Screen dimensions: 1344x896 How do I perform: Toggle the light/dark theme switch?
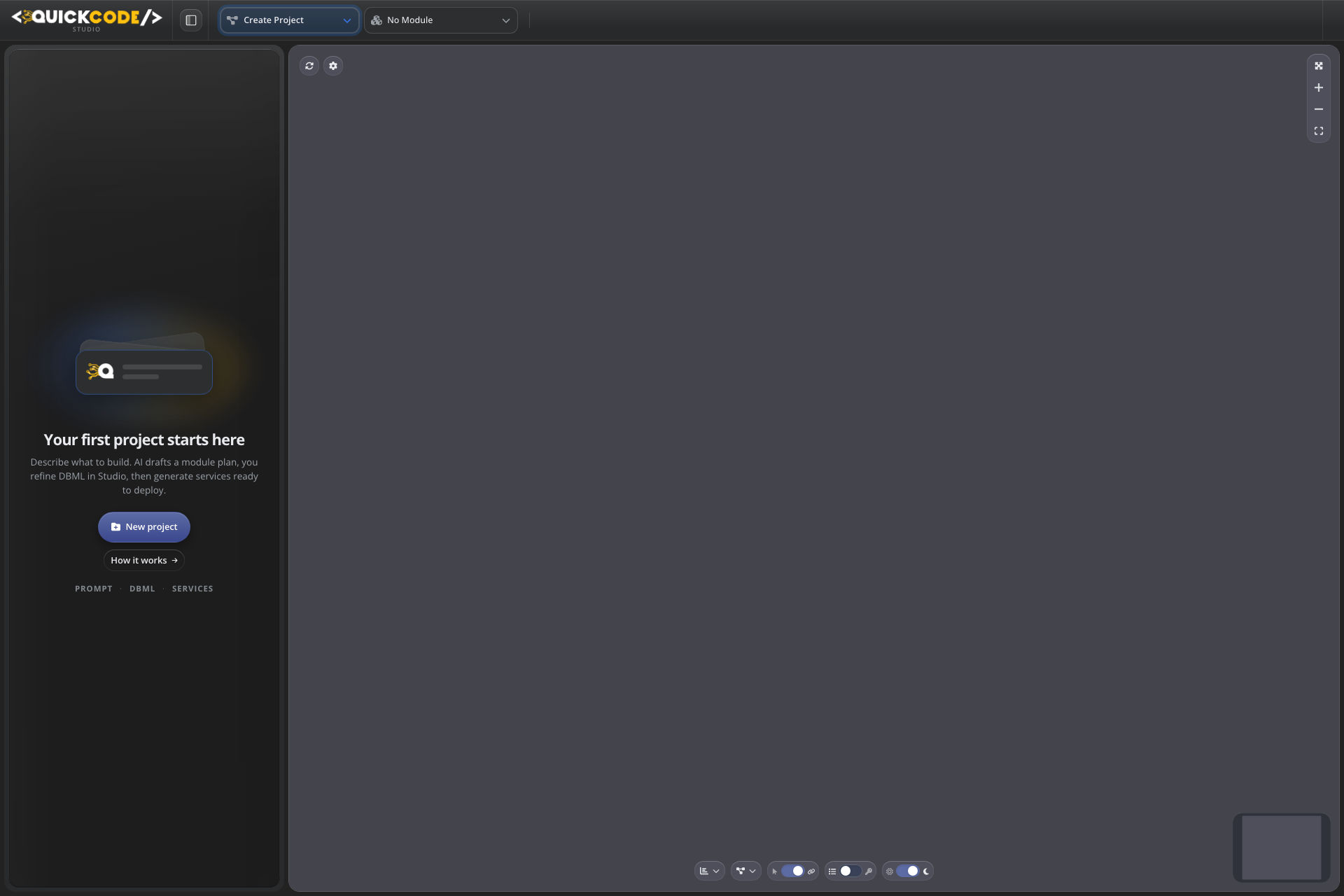click(x=908, y=871)
